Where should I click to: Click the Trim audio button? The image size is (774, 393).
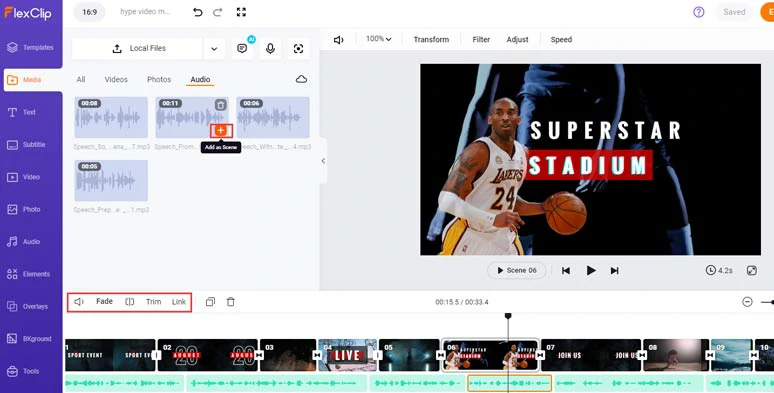click(154, 302)
